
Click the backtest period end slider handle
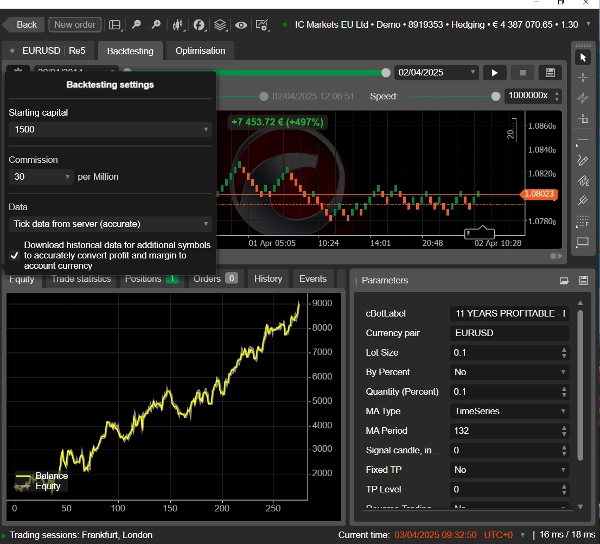point(386,73)
